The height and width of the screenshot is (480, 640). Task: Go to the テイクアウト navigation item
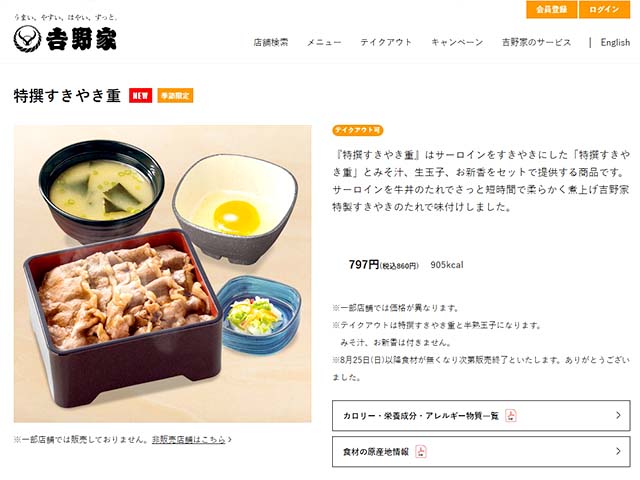coord(386,42)
